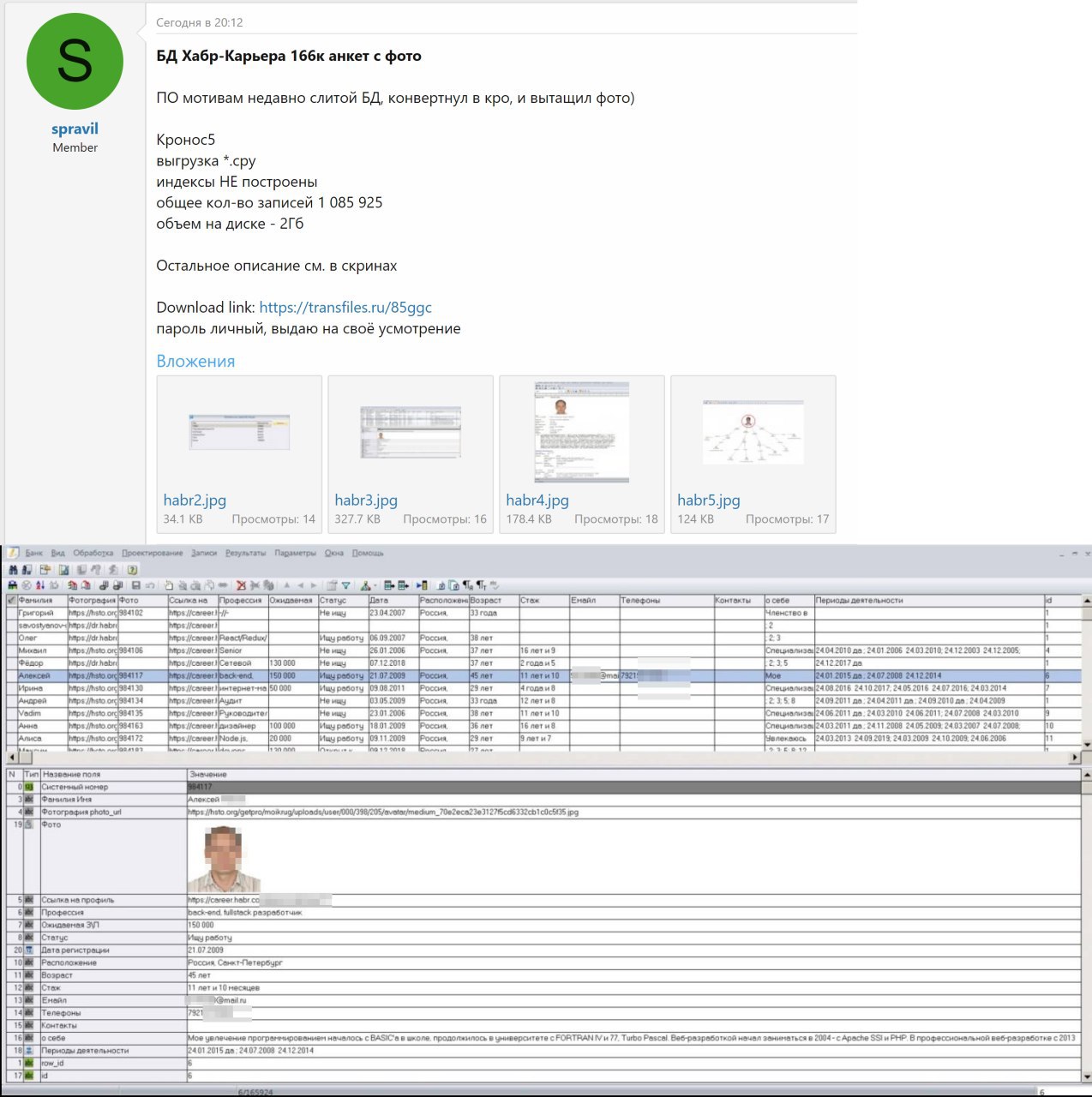Click the Статус column header
The image size is (1092, 1097).
coord(343,600)
